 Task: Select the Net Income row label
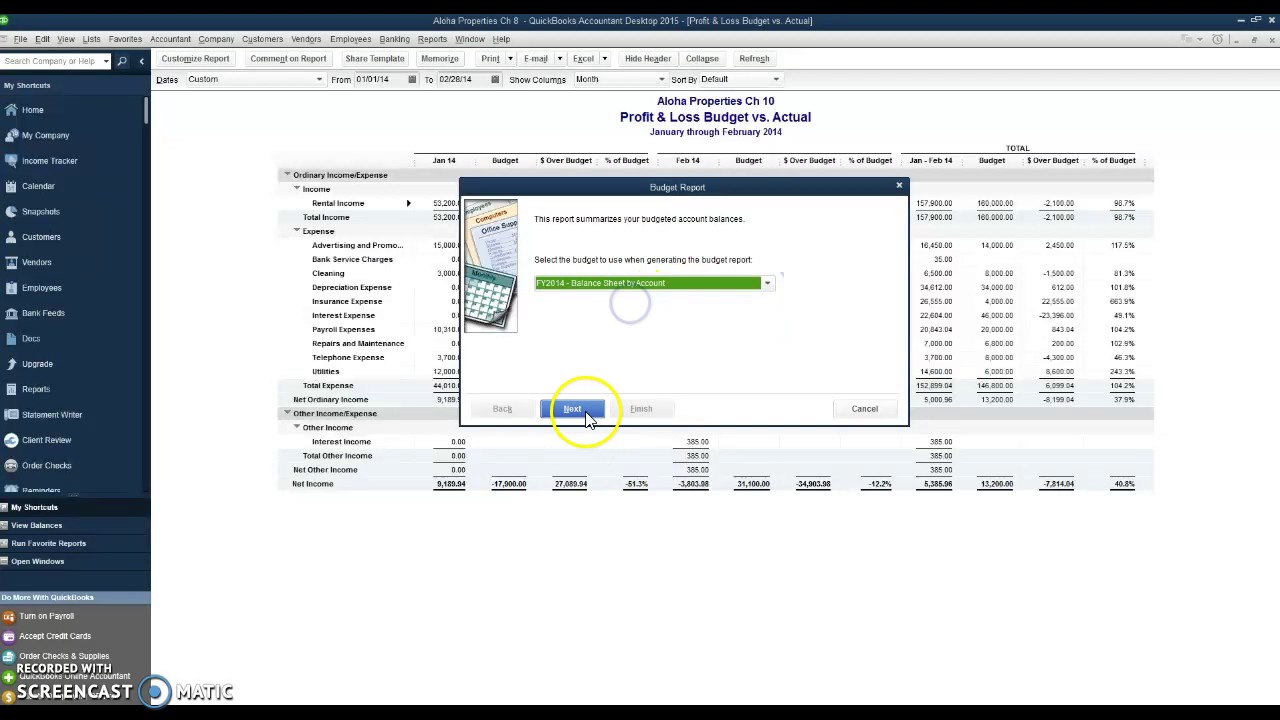[313, 484]
